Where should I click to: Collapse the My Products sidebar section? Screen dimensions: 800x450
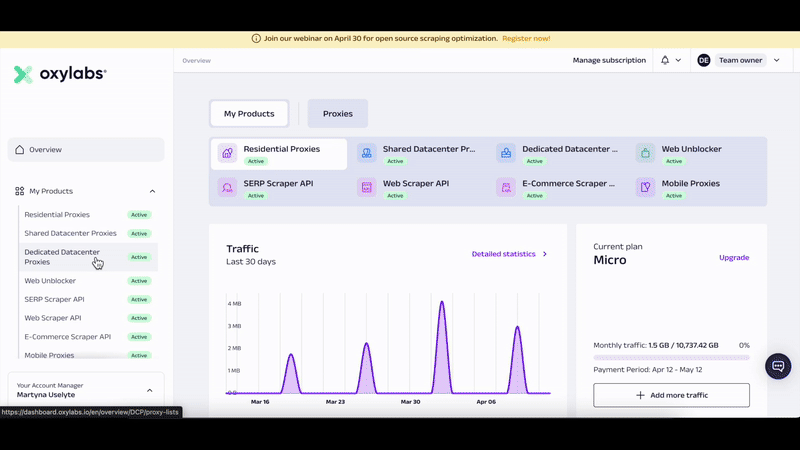(152, 191)
